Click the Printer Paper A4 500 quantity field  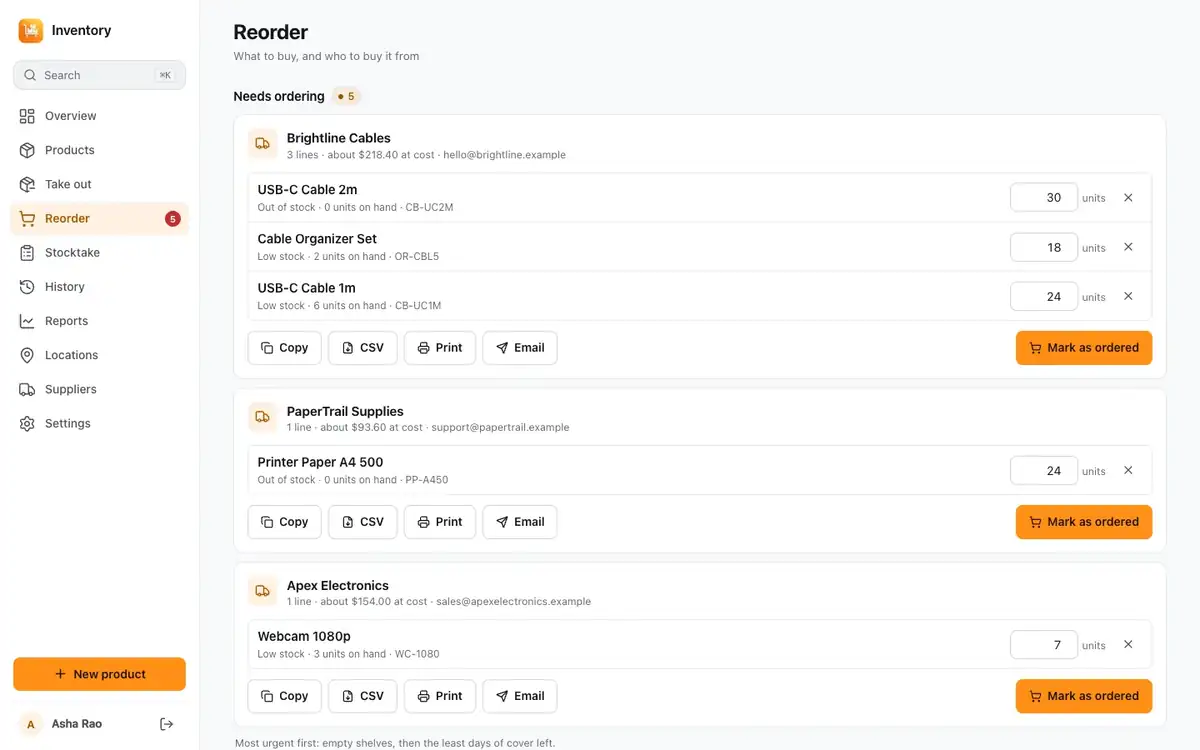(1044, 470)
